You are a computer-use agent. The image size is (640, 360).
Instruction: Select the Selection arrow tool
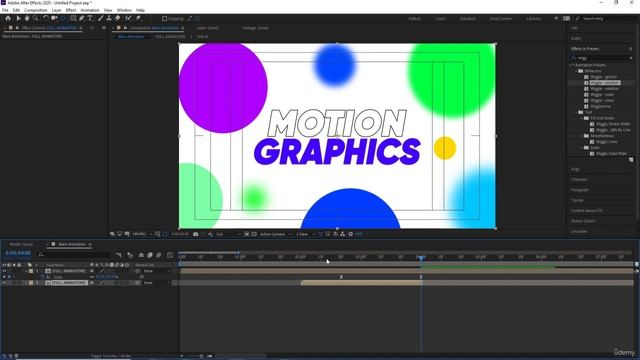tap(18, 18)
